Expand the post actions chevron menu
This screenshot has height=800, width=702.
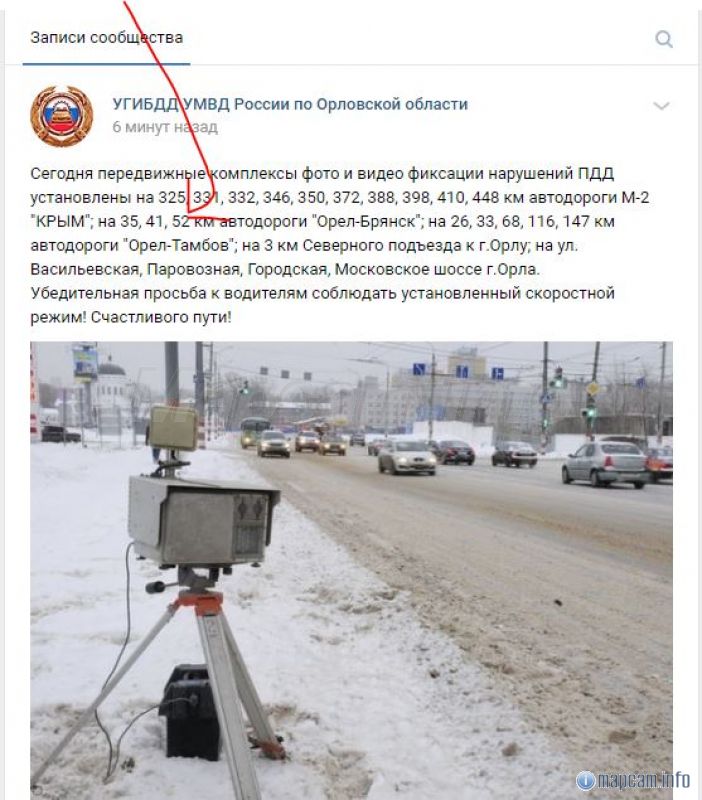tap(661, 106)
